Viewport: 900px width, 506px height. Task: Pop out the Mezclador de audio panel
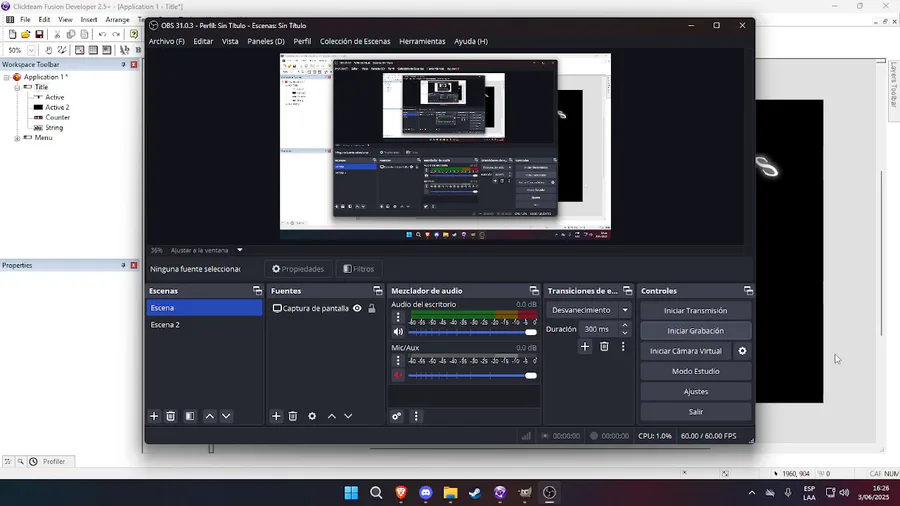tap(534, 291)
